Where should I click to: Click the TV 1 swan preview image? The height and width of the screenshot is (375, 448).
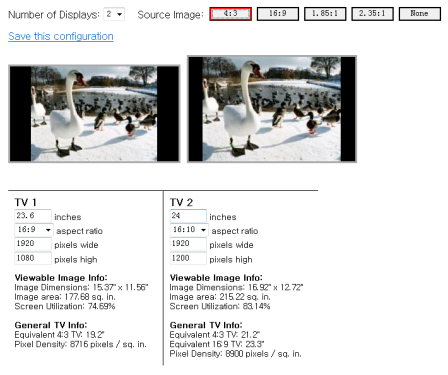(94, 114)
